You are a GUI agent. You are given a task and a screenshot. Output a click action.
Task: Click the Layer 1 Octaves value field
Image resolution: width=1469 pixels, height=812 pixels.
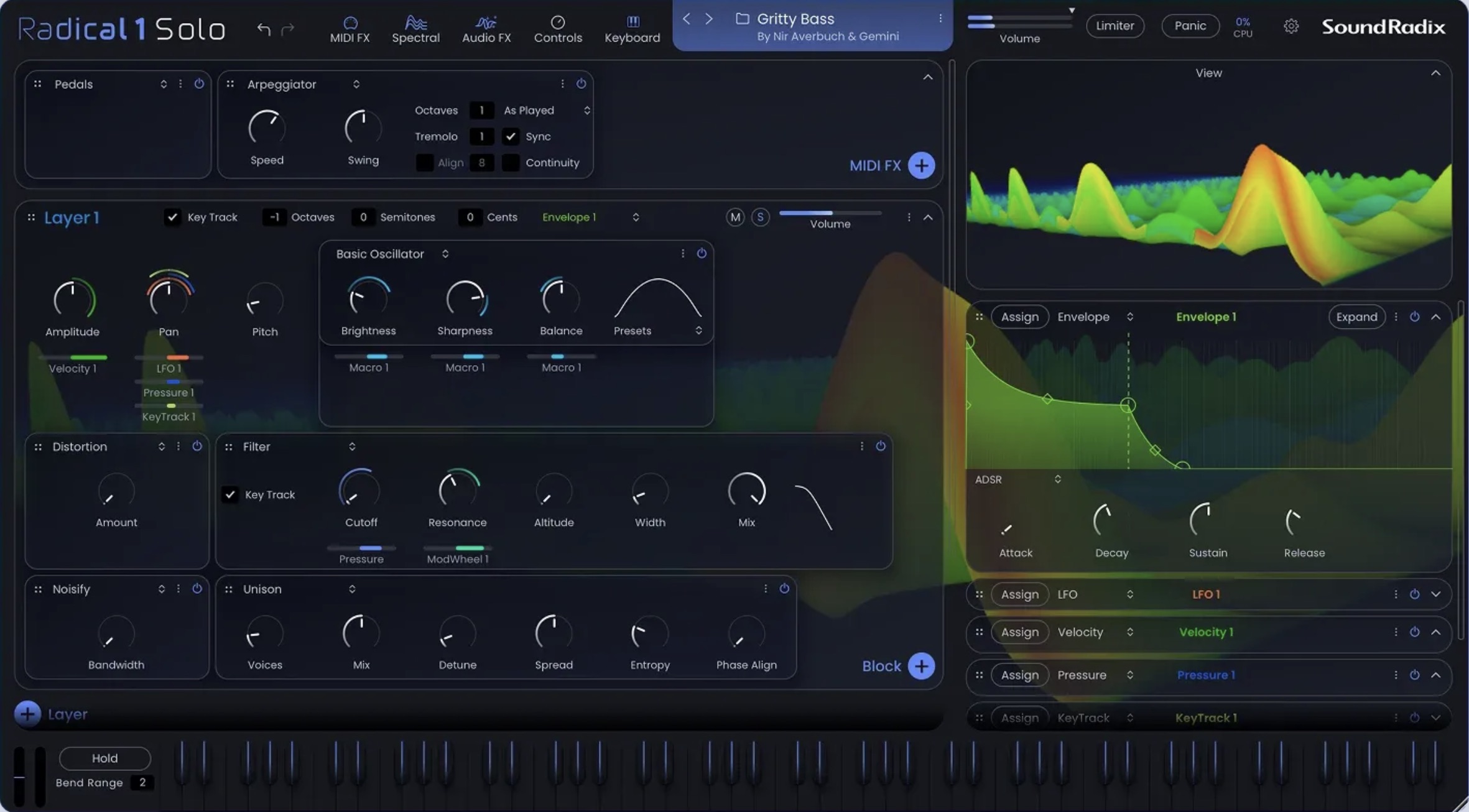tap(274, 217)
